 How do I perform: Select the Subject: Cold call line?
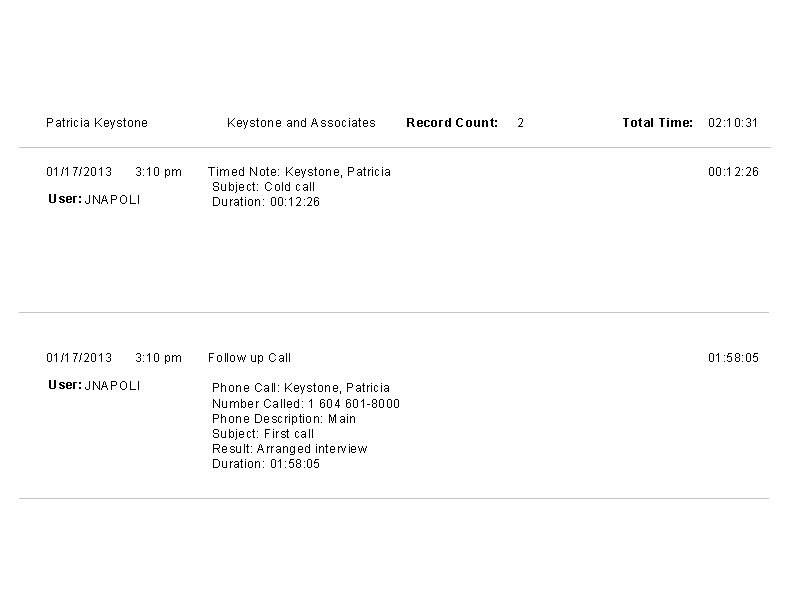coord(264,187)
